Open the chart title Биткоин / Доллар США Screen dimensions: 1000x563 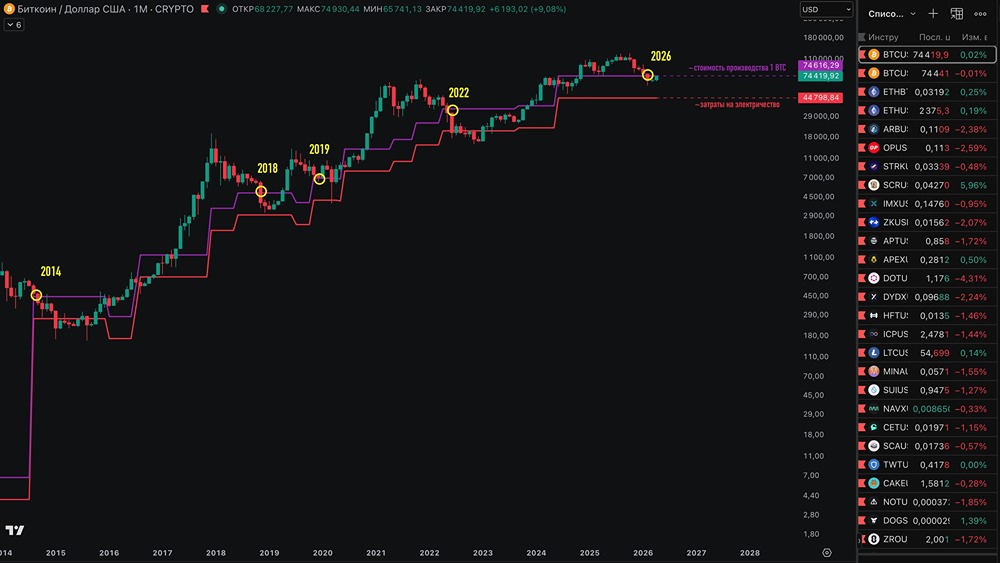click(105, 9)
